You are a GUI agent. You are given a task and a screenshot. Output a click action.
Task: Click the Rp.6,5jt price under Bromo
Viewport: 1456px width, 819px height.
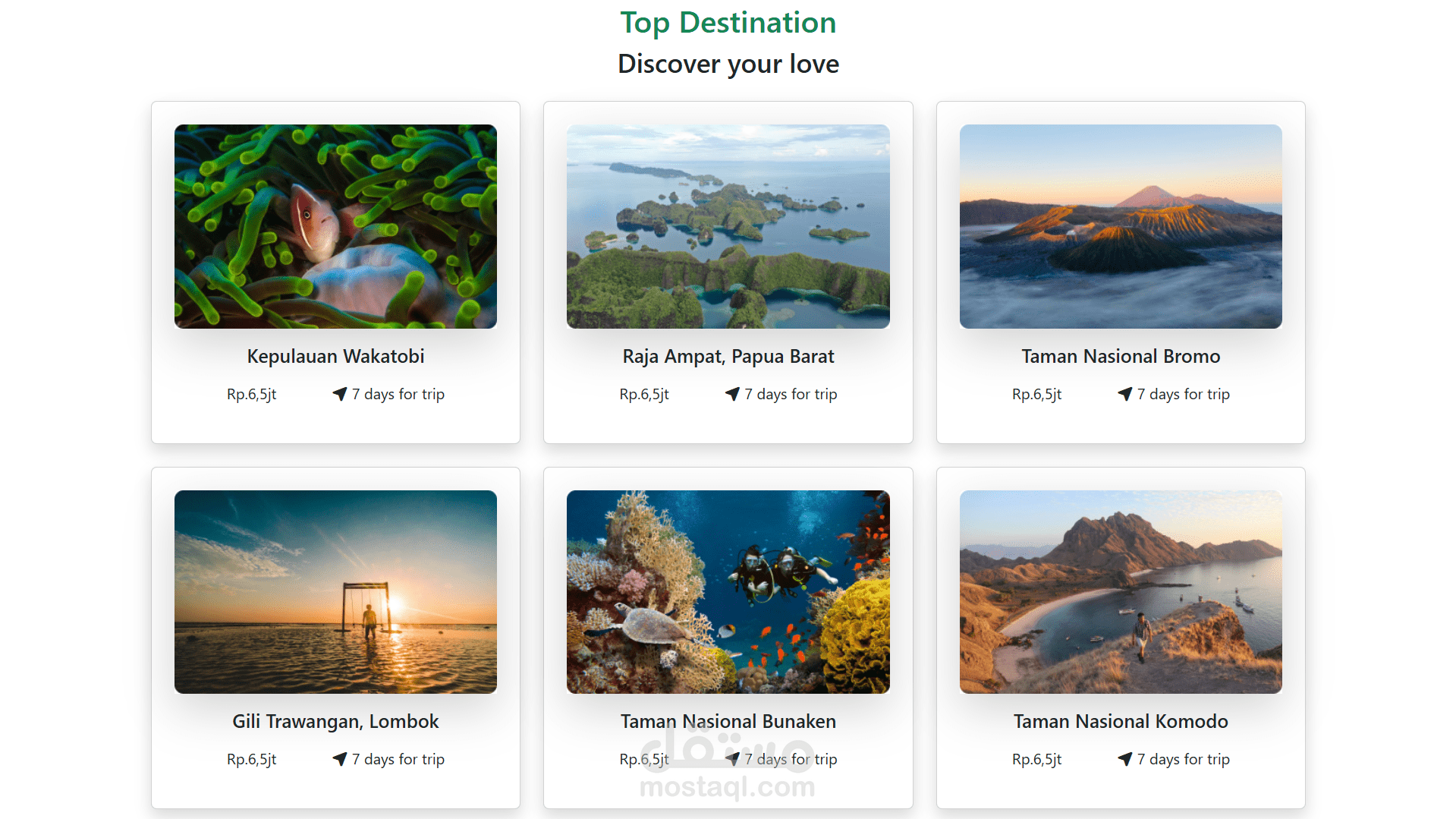(1036, 394)
